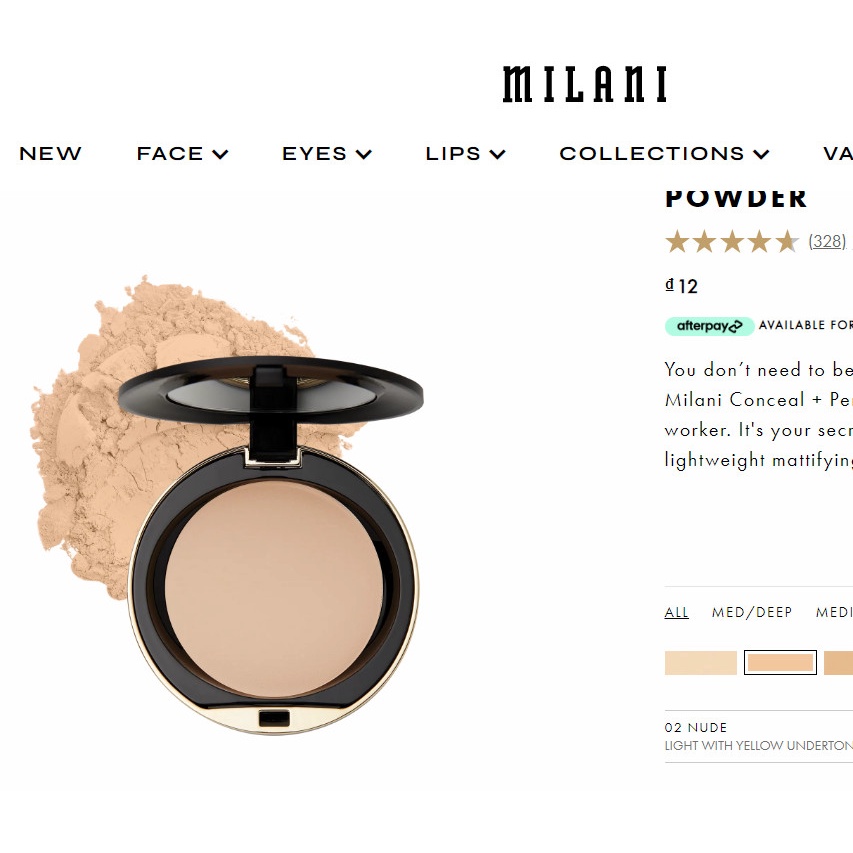The image size is (853, 853).
Task: Choose the darker third shade swatch
Action: tap(838, 663)
